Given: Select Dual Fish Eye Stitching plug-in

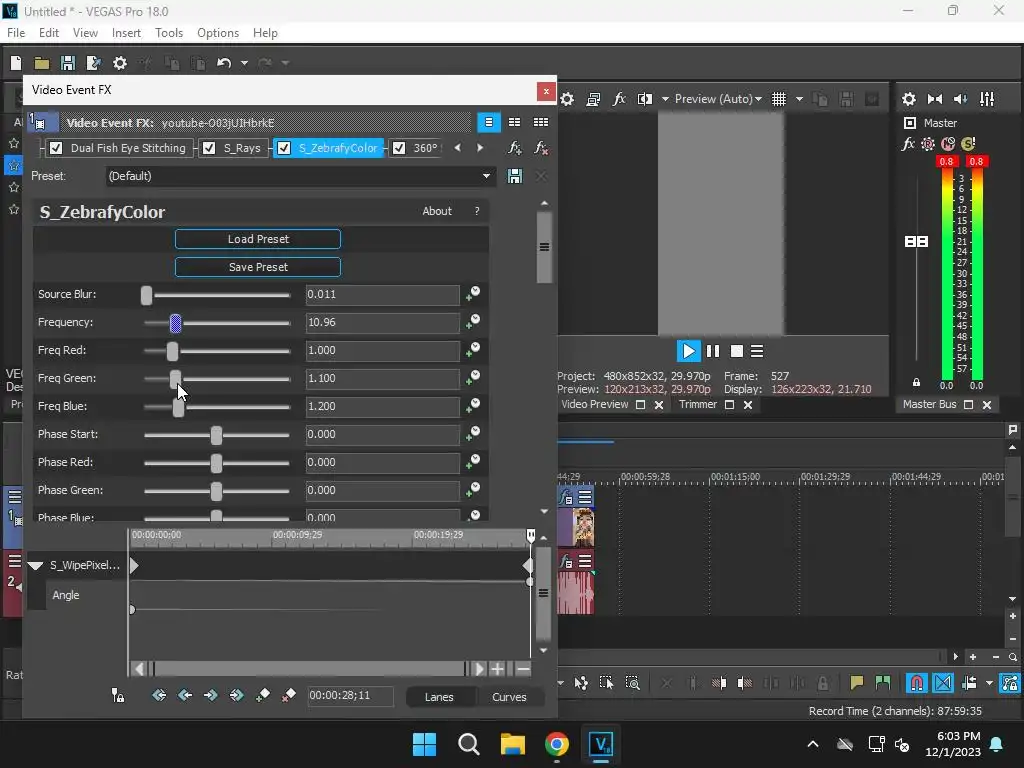Looking at the screenshot, I should pyautogui.click(x=128, y=148).
